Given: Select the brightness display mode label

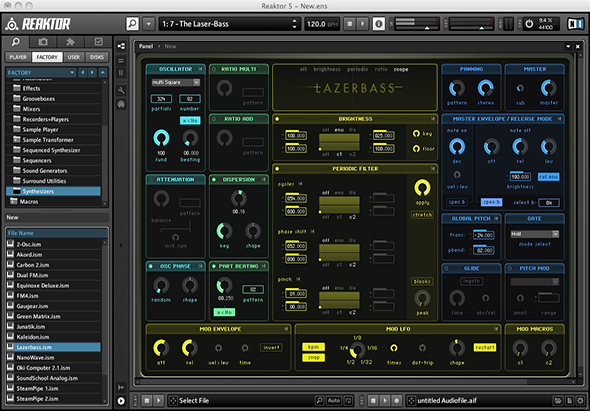Looking at the screenshot, I should coord(327,69).
